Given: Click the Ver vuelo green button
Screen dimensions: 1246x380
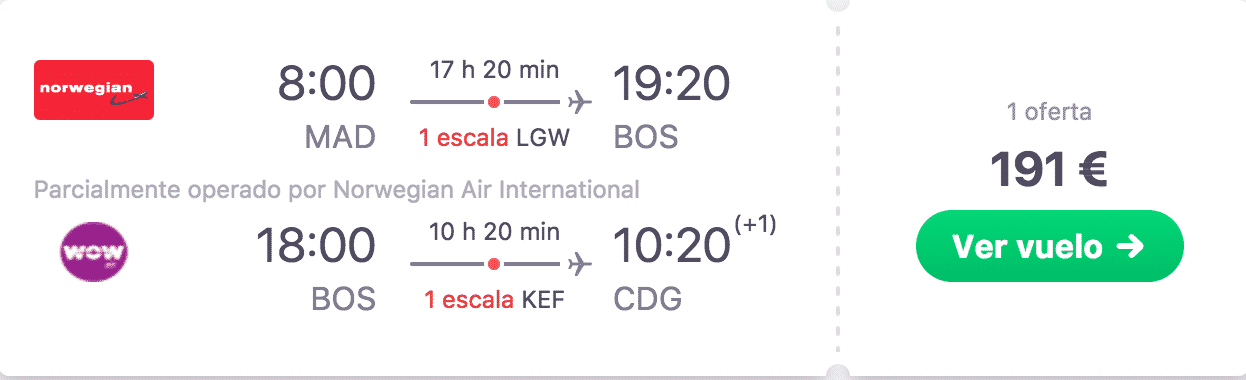Looking at the screenshot, I should (x=1050, y=246).
